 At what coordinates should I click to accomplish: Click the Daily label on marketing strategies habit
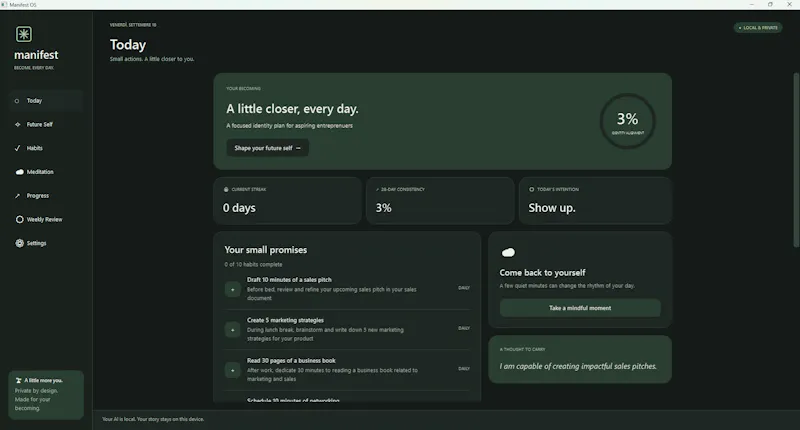464,328
